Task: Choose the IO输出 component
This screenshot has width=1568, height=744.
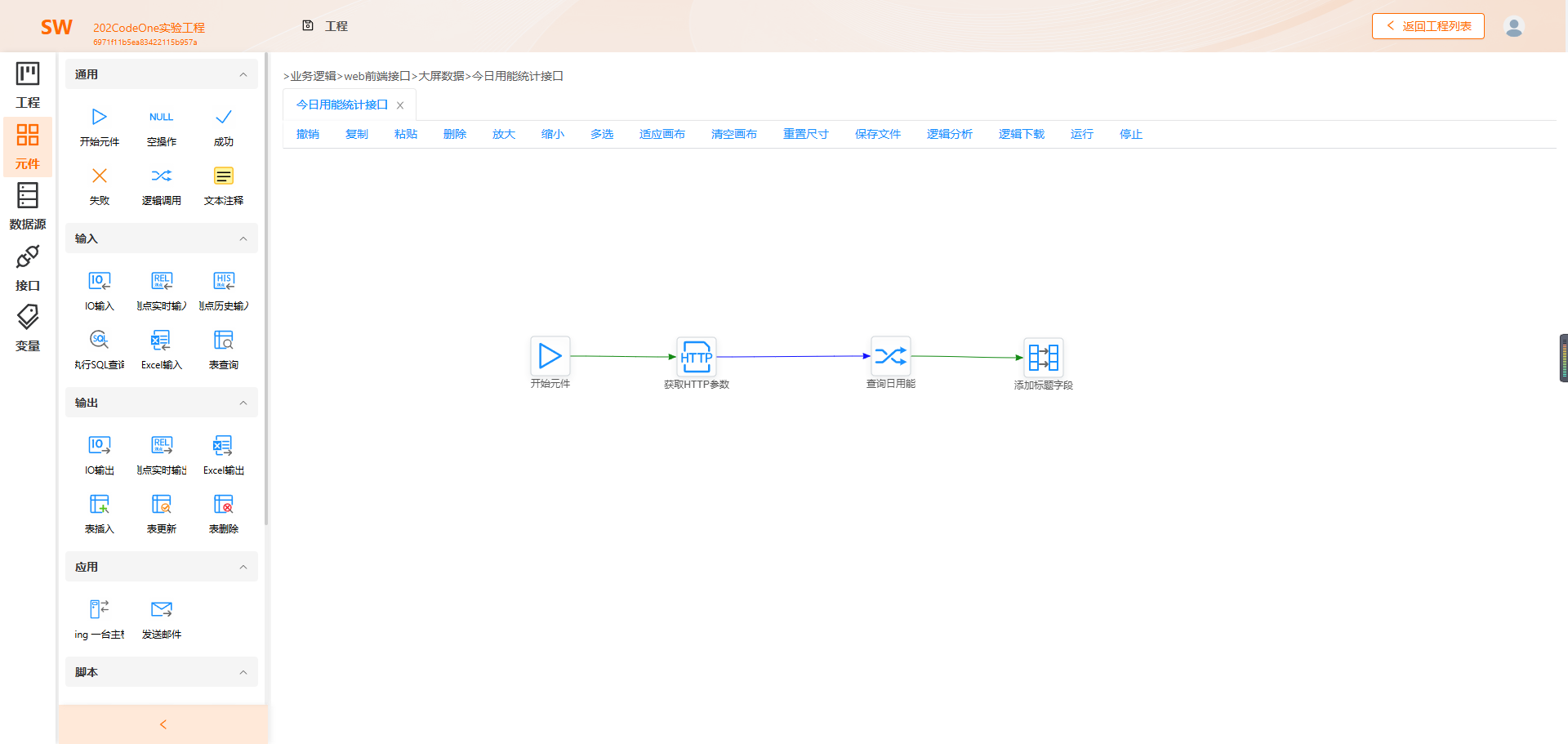Action: tap(100, 455)
